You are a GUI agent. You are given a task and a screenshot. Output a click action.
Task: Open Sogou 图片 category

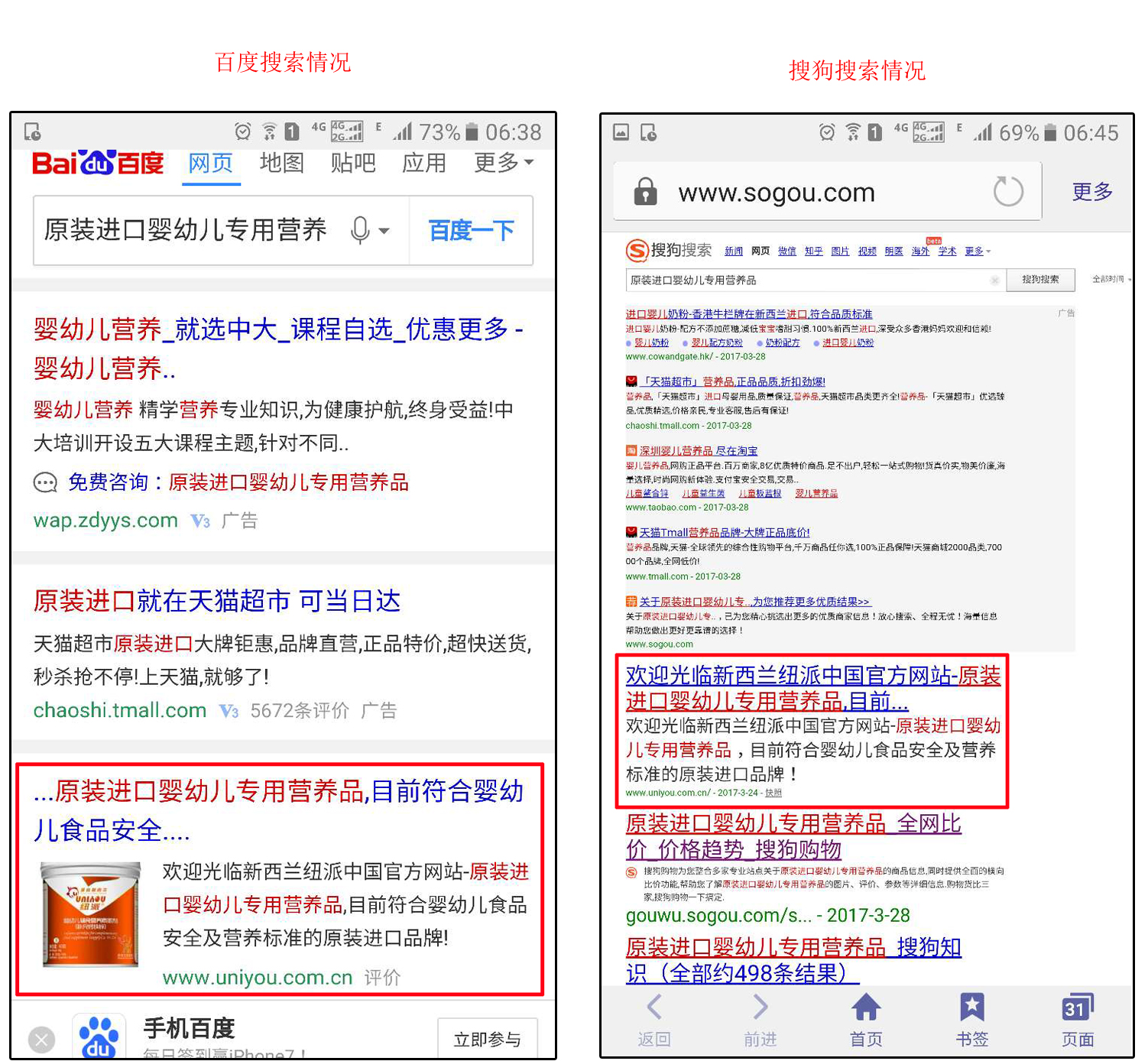[x=840, y=251]
